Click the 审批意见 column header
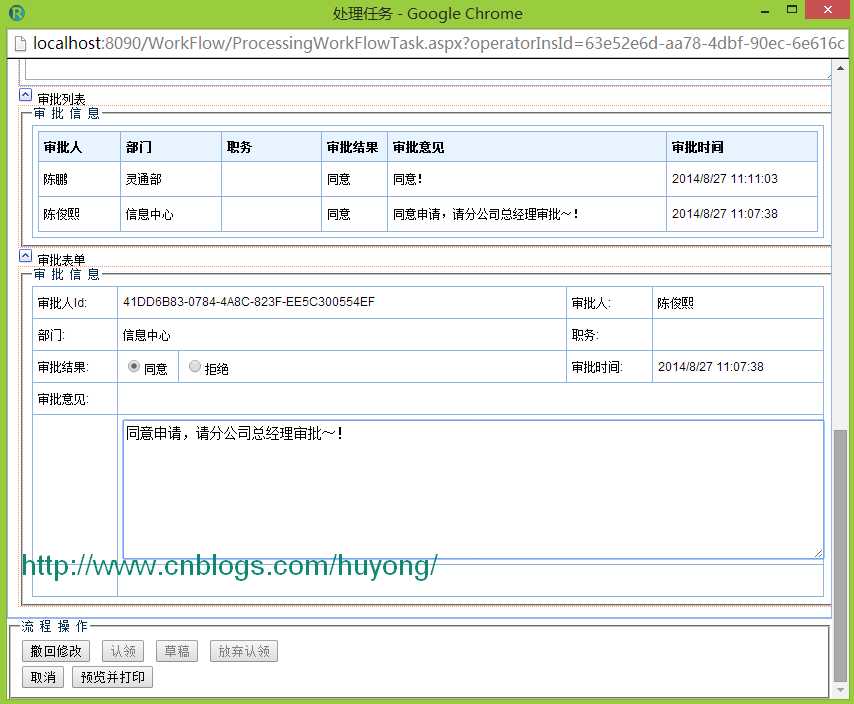 pyautogui.click(x=527, y=147)
